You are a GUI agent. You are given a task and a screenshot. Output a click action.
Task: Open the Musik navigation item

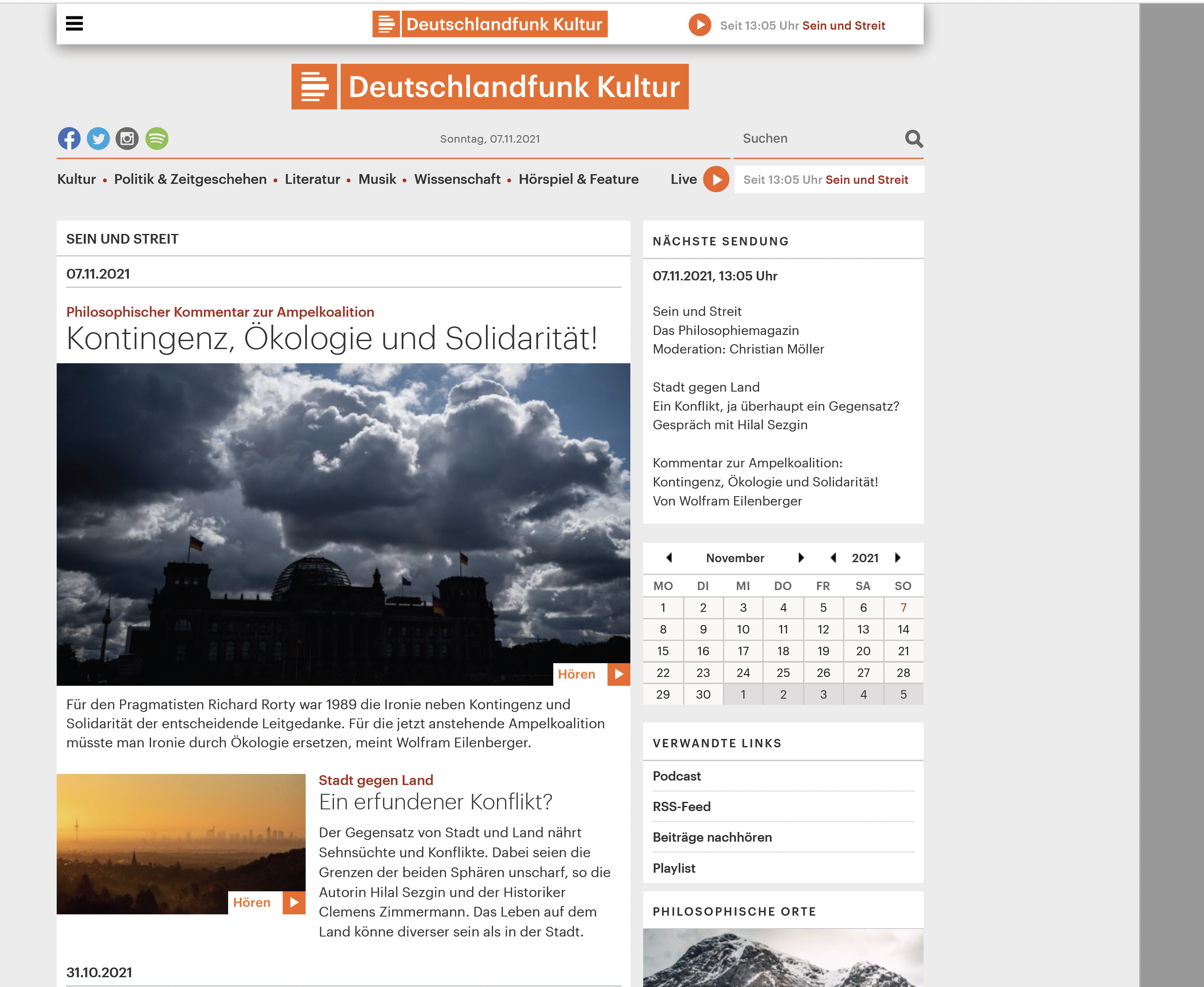pos(377,179)
